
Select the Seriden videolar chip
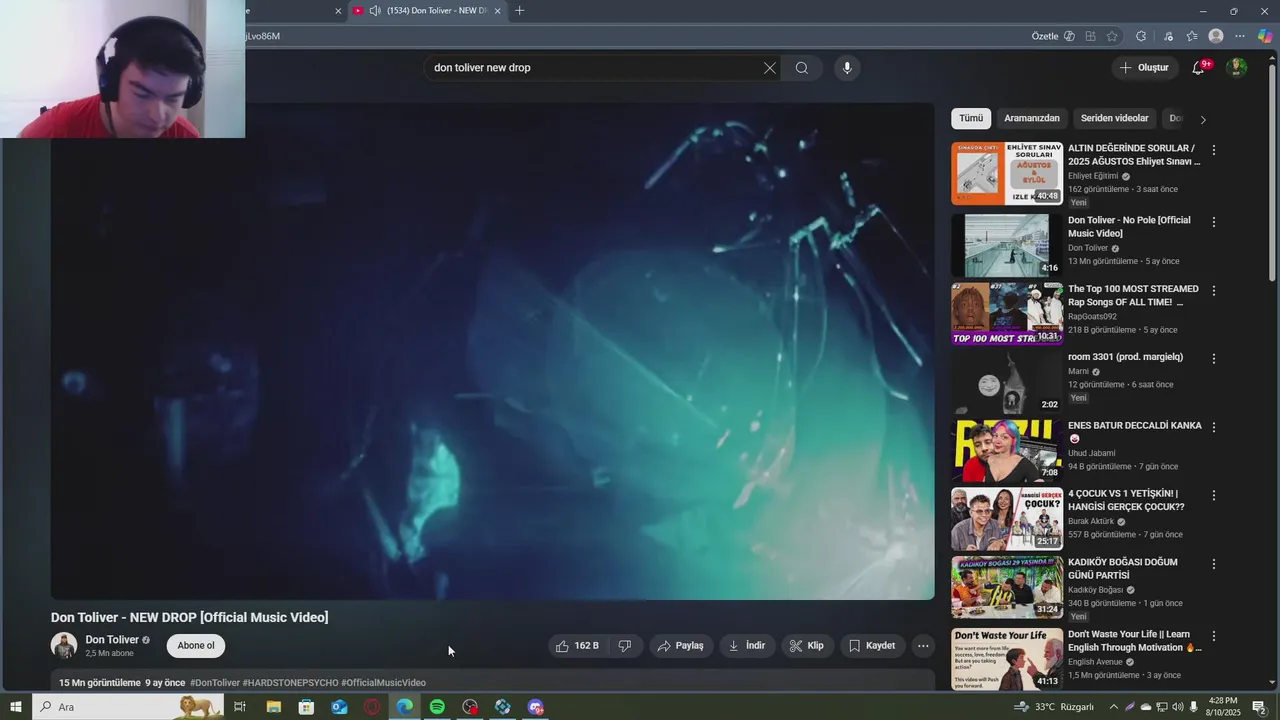click(1114, 118)
